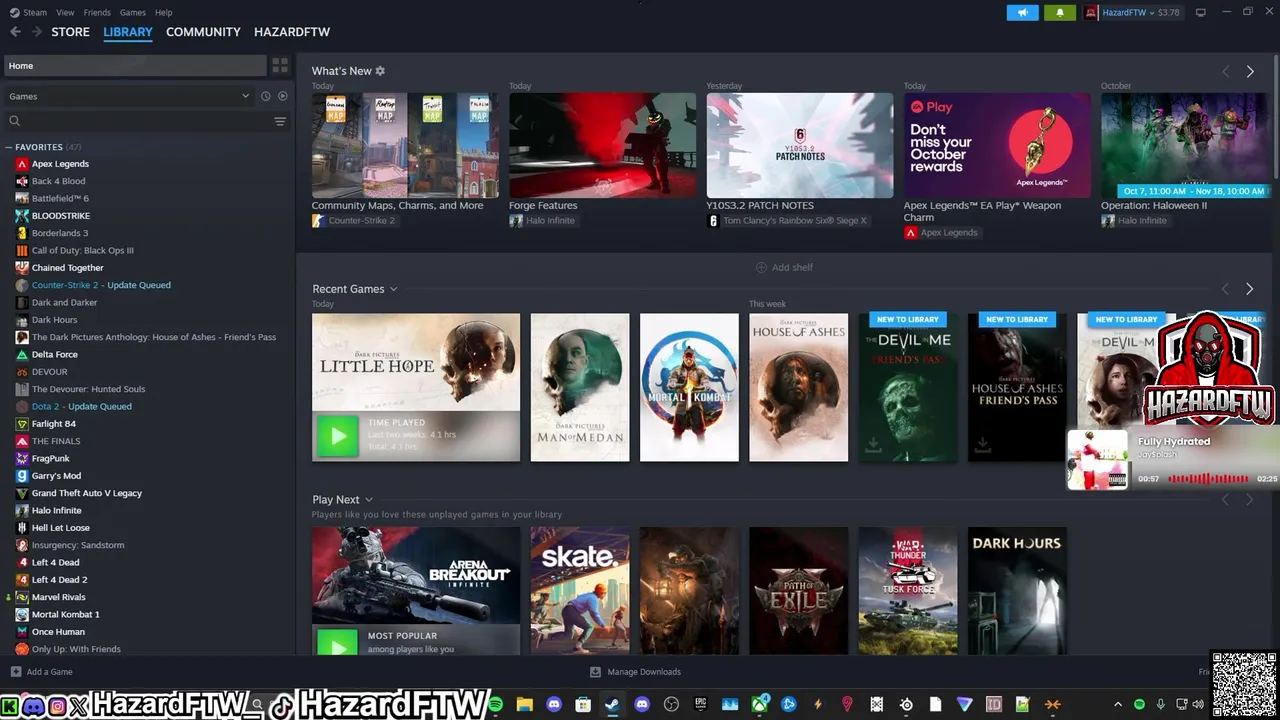The width and height of the screenshot is (1280, 720).
Task: Open the Games menu
Action: click(133, 12)
